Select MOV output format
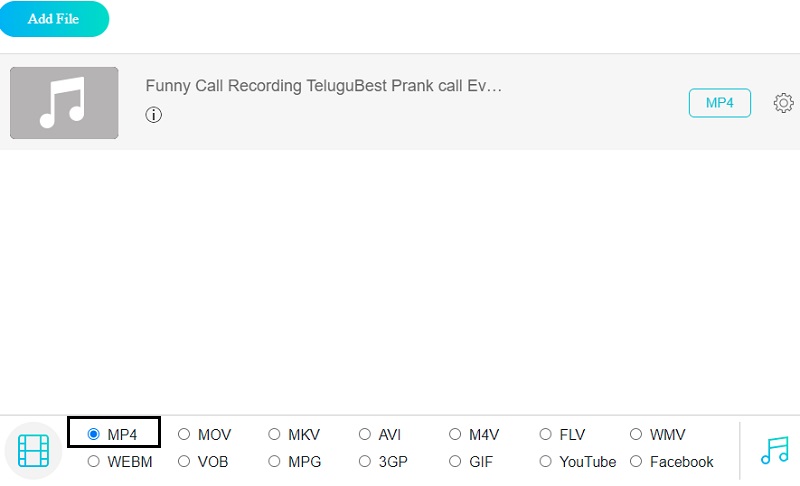 (x=184, y=434)
